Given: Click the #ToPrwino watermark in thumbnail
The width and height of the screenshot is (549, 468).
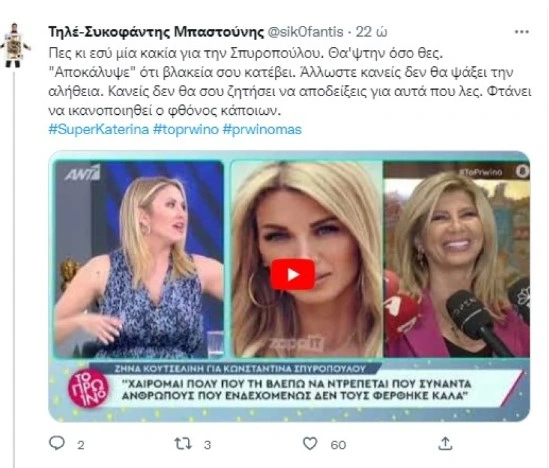Looking at the screenshot, I should pyautogui.click(x=481, y=172).
